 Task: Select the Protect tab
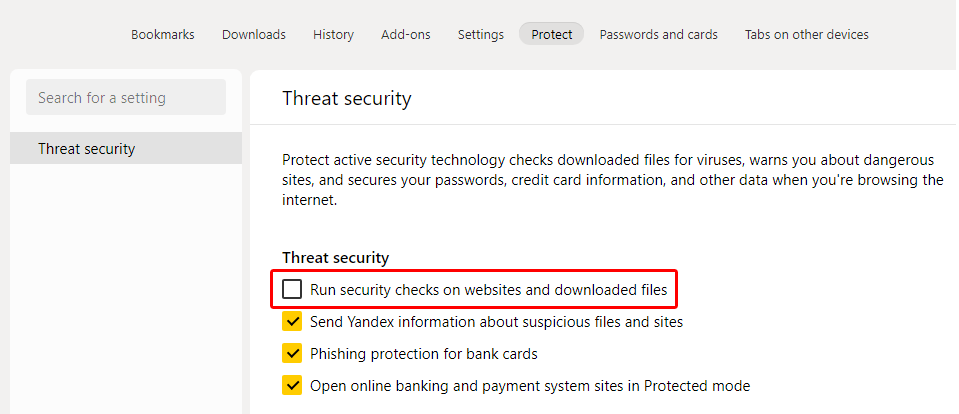tap(551, 34)
